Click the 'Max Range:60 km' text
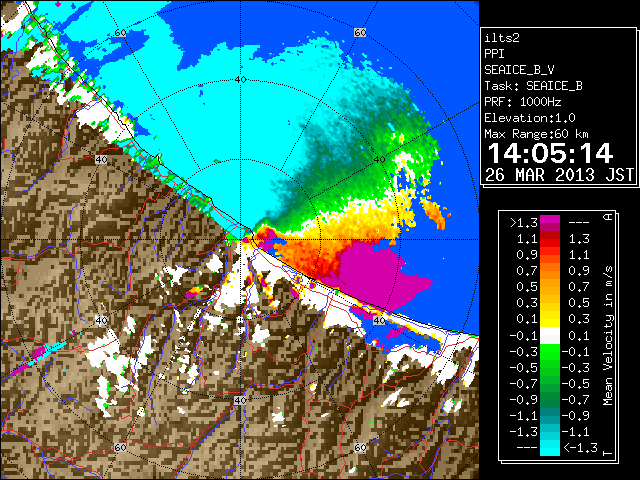This screenshot has height=480, width=640. [x=536, y=134]
